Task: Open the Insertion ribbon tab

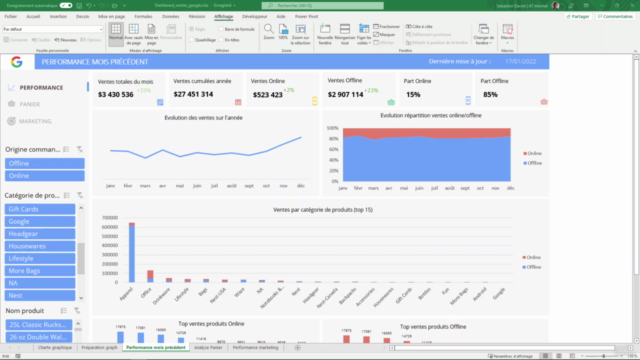Action: coord(58,17)
